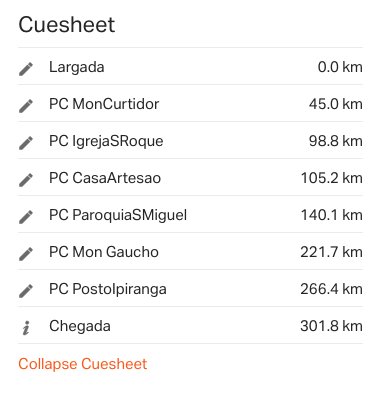
Task: Click the info icon beside Chegada
Action: click(x=26, y=328)
